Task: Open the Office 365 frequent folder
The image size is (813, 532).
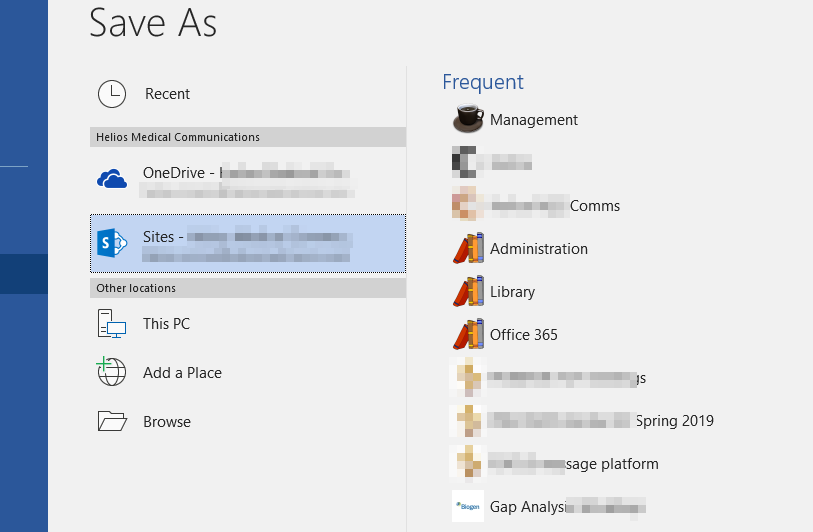Action: point(524,335)
